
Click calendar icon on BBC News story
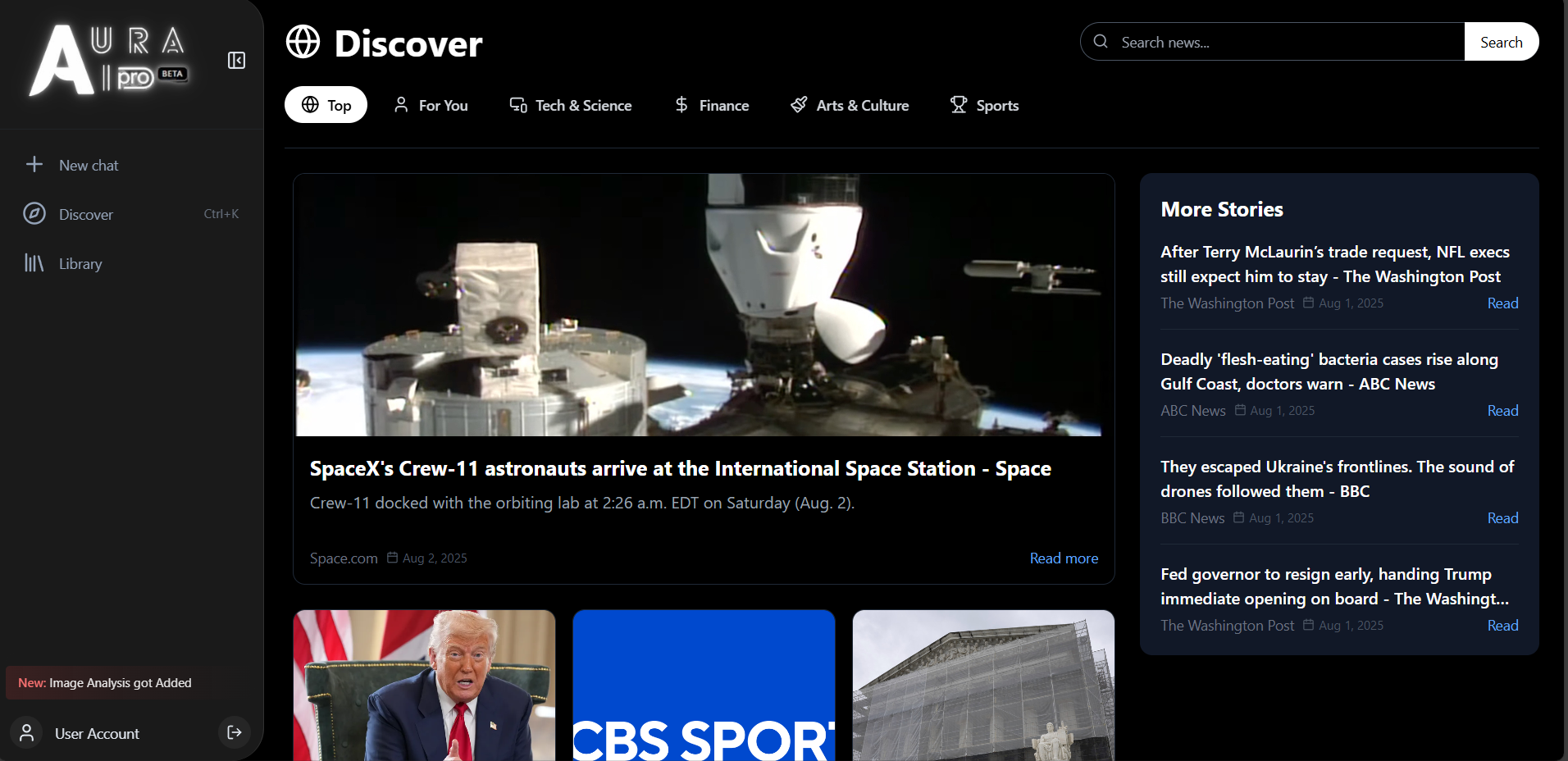1238,517
